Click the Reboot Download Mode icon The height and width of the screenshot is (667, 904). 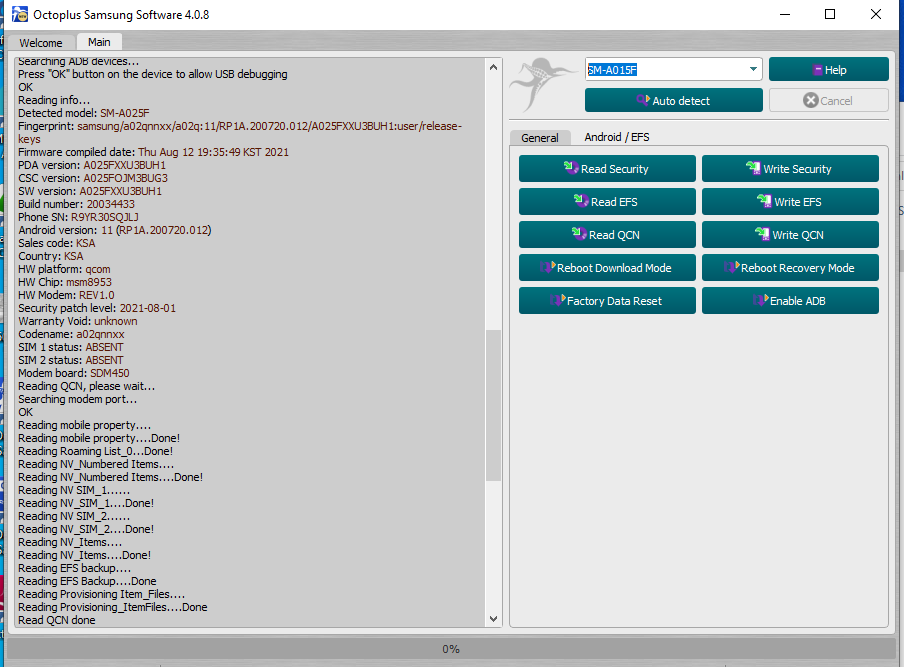click(x=547, y=268)
